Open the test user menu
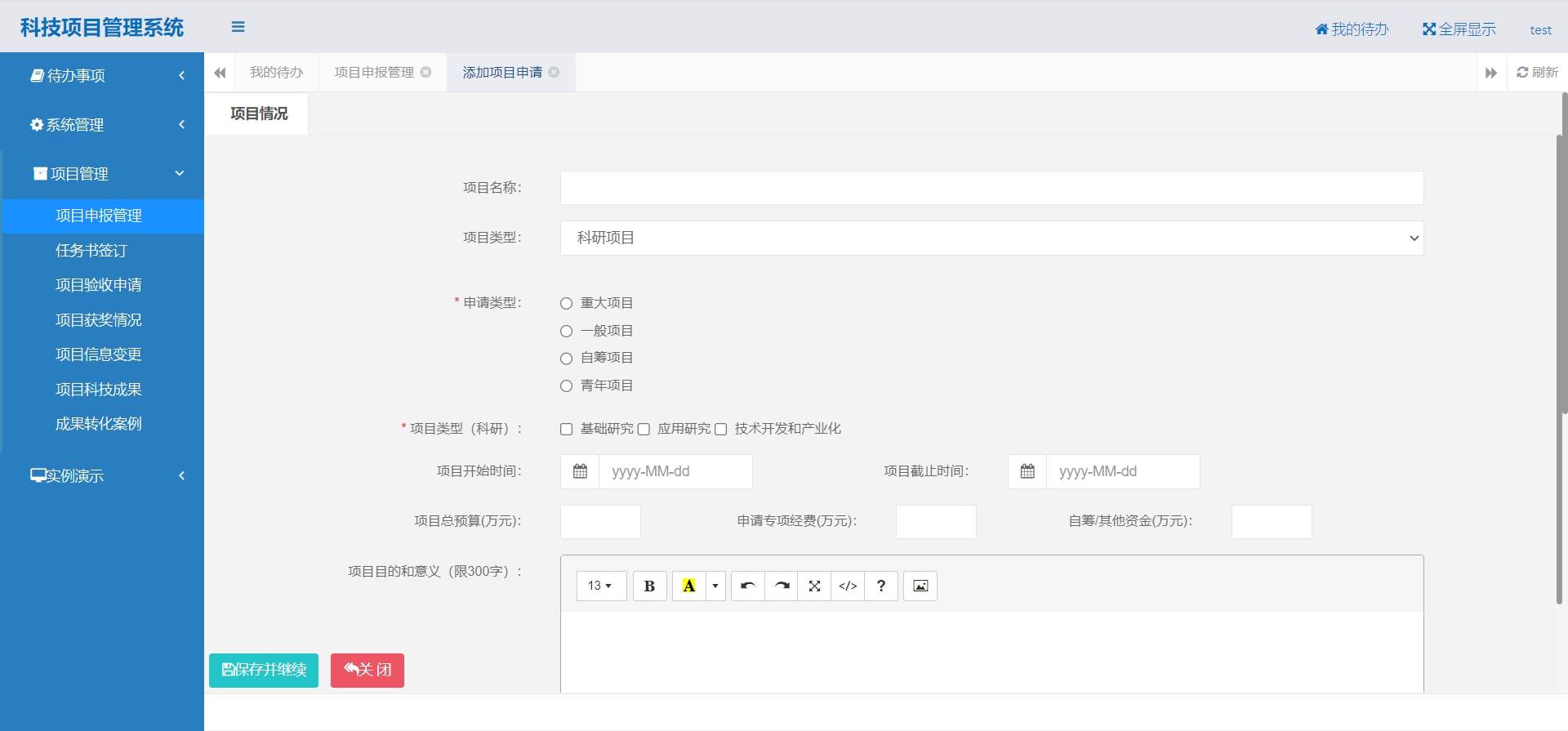 coord(1540,30)
